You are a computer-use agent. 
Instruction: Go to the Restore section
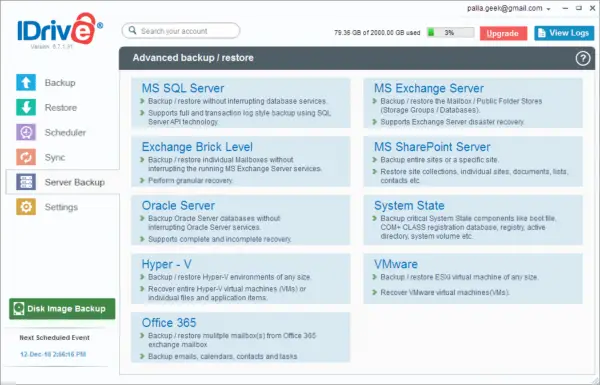pyautogui.click(x=61, y=108)
